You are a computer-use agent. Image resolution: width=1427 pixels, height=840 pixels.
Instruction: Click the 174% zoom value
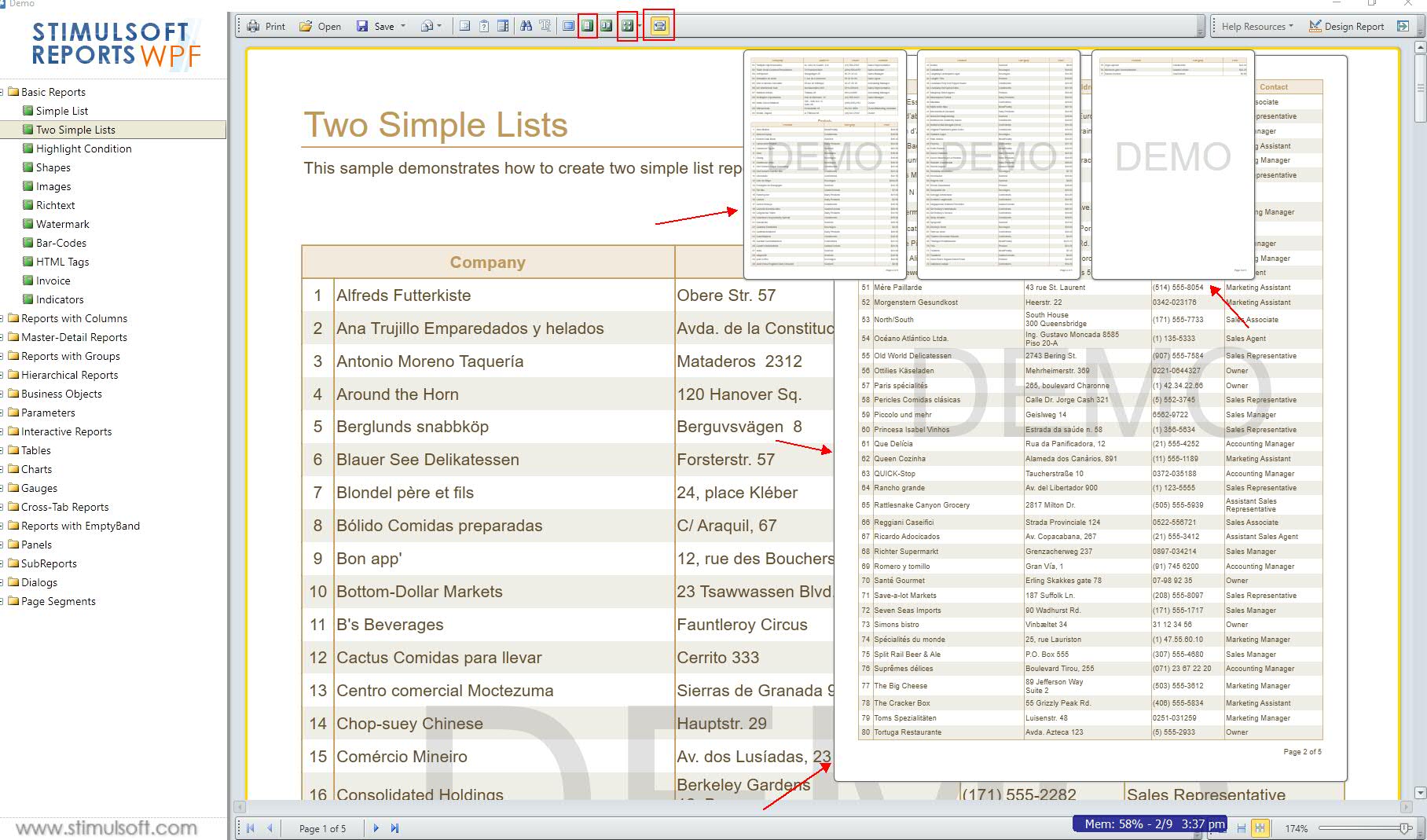(x=1297, y=828)
